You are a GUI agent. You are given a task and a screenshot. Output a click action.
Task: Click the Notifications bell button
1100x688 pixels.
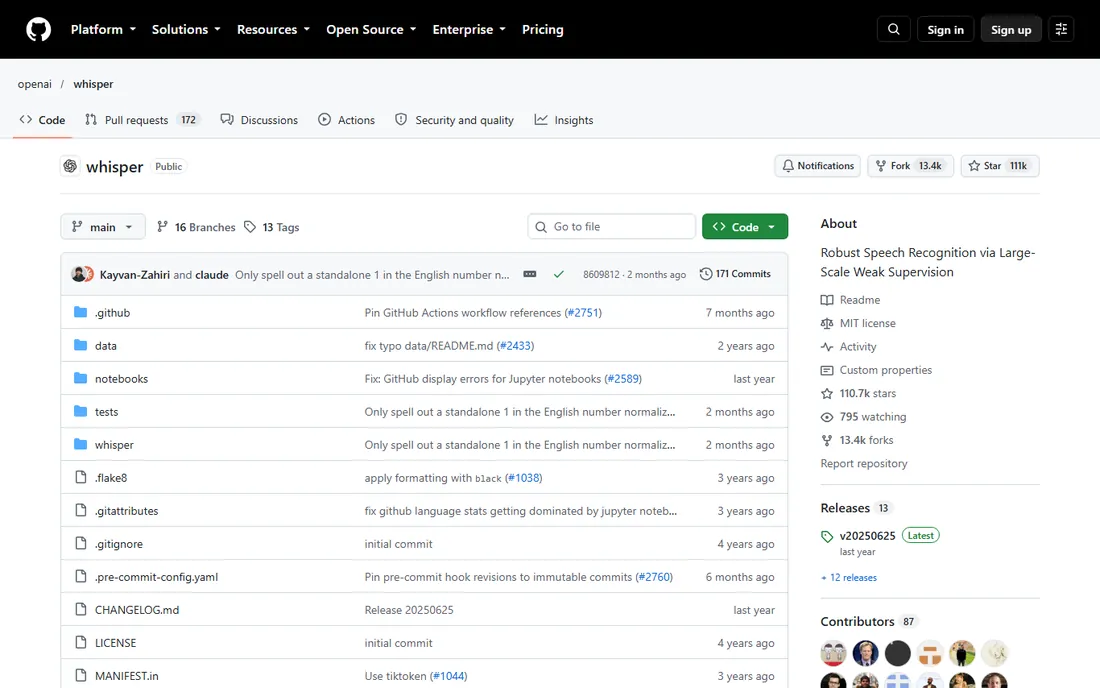818,166
